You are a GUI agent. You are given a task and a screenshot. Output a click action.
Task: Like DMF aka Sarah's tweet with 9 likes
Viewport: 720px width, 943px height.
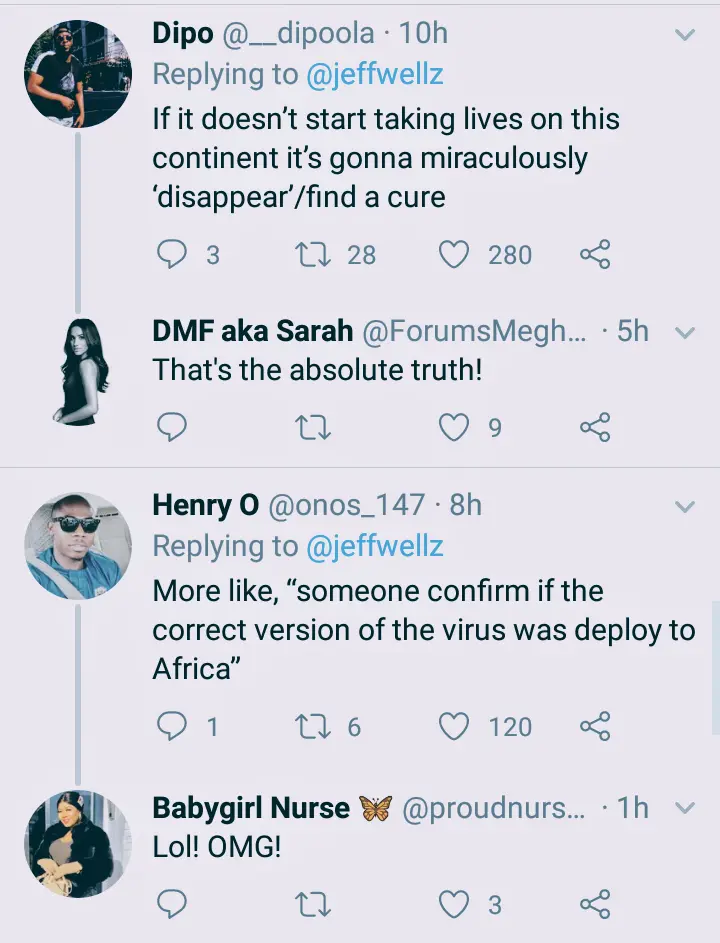tap(454, 428)
